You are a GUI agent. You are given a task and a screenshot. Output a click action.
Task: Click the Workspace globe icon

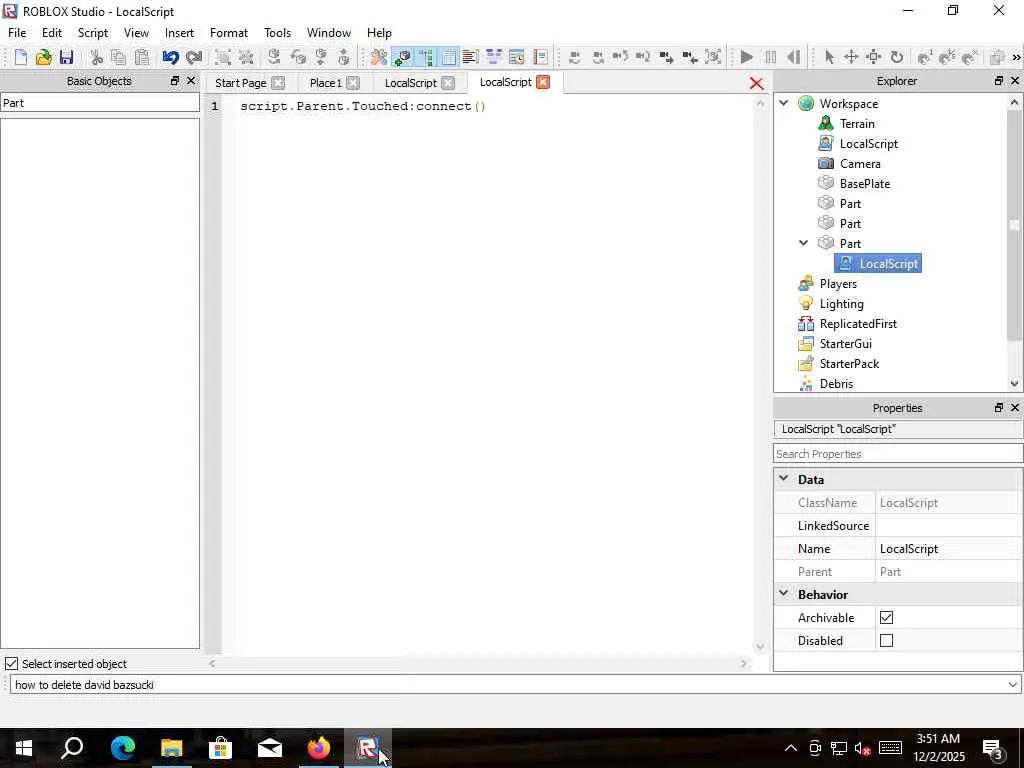(x=806, y=103)
